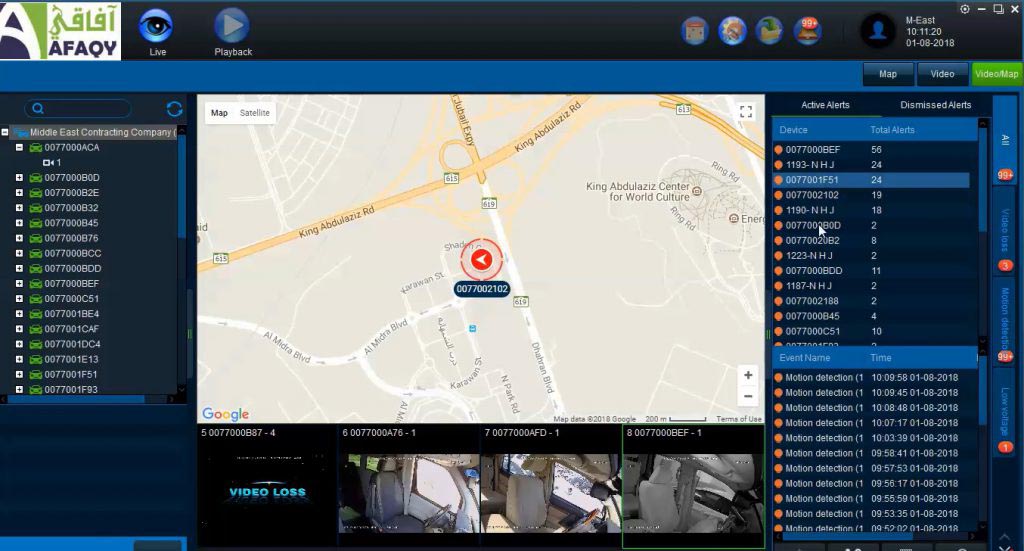
Task: Select video feed 6 0077000A76 - 1
Action: [409, 486]
